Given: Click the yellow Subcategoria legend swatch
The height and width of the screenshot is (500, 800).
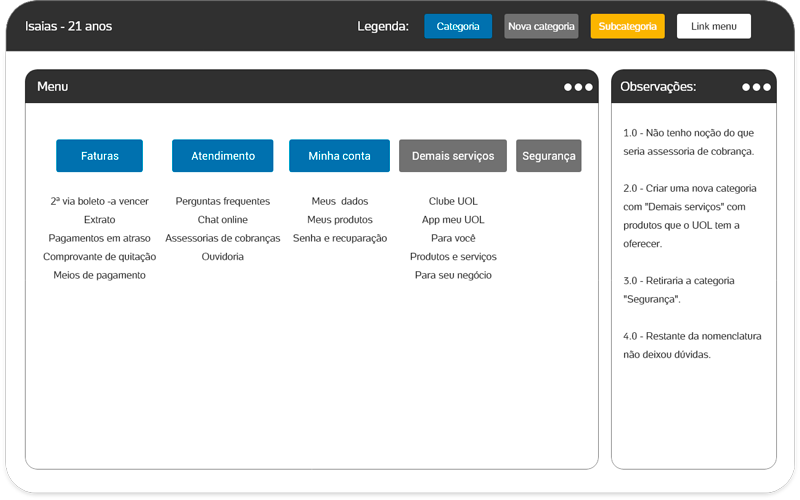Looking at the screenshot, I should pyautogui.click(x=627, y=26).
